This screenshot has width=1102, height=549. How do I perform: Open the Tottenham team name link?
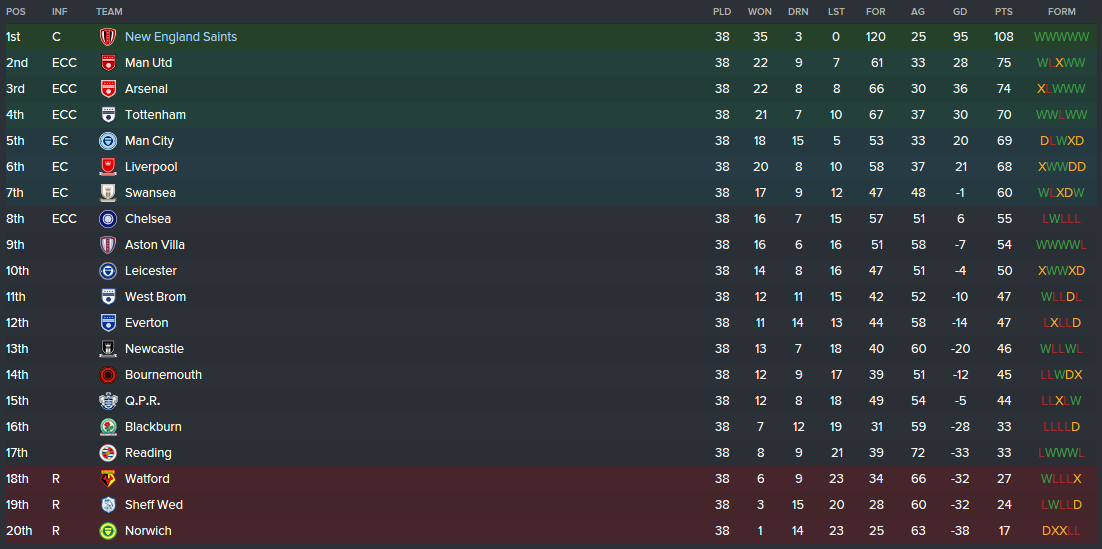pyautogui.click(x=155, y=115)
